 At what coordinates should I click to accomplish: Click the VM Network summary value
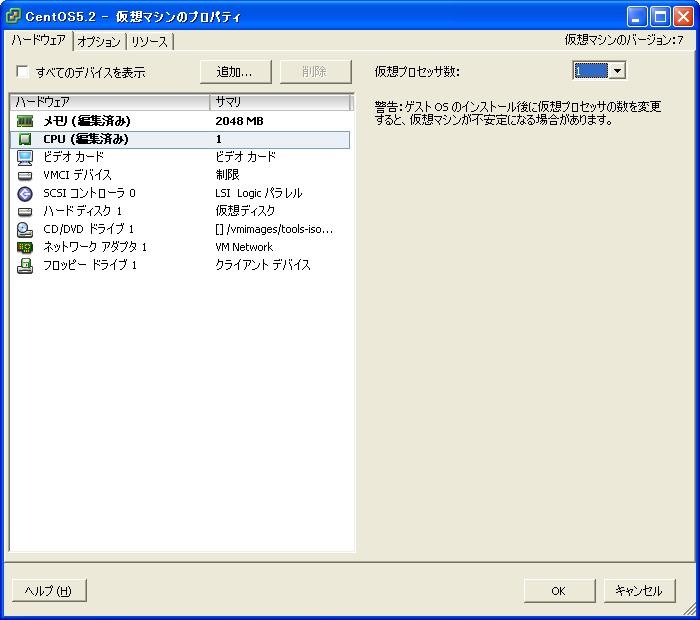tap(244, 247)
